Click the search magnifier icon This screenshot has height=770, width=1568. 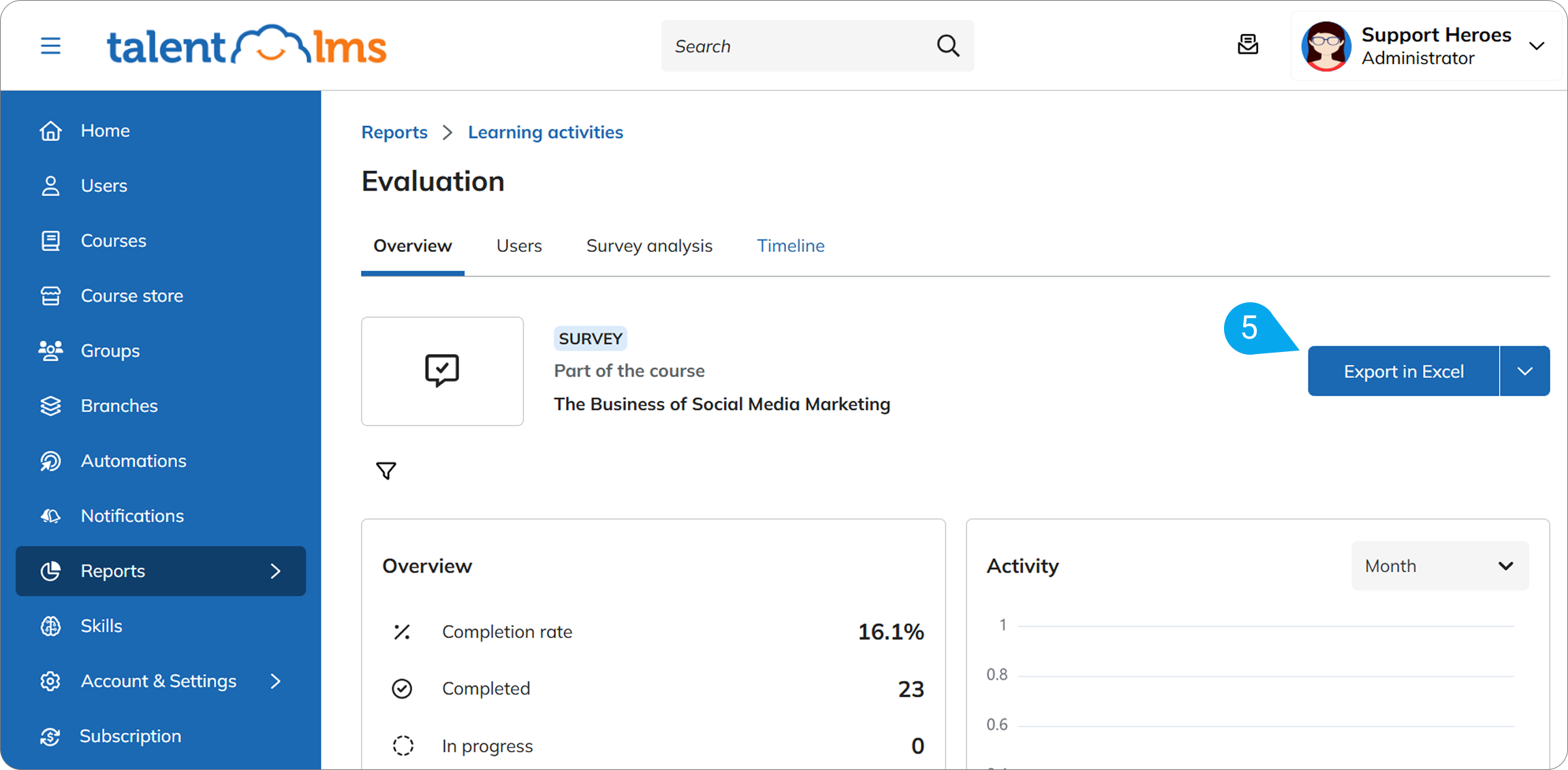pyautogui.click(x=947, y=46)
